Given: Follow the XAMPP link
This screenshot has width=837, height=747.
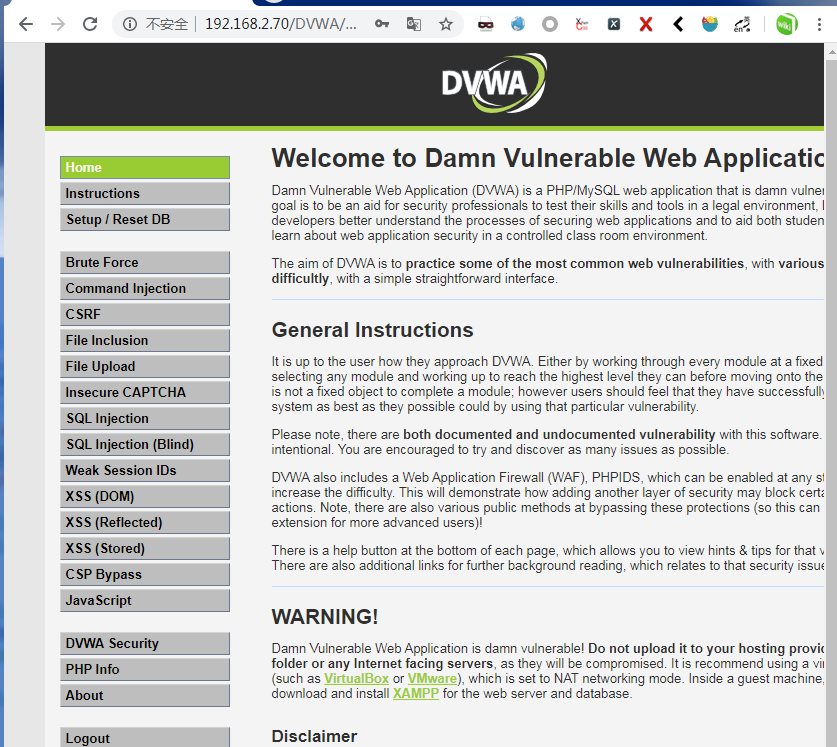Looking at the screenshot, I should (415, 694).
